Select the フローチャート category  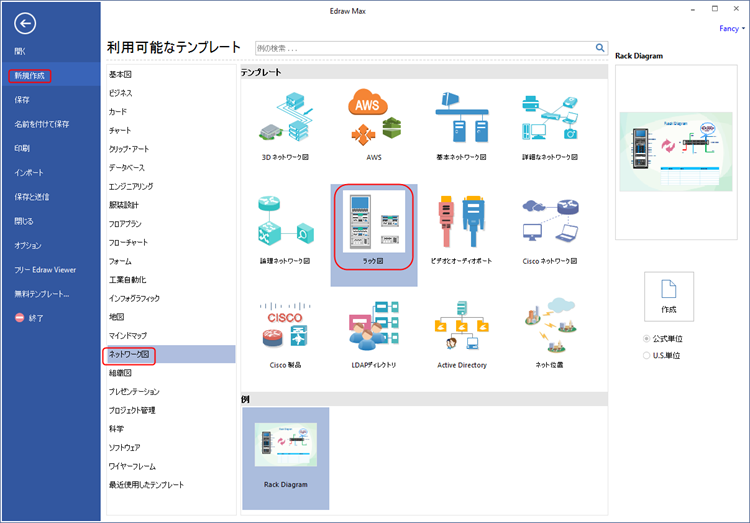point(128,243)
